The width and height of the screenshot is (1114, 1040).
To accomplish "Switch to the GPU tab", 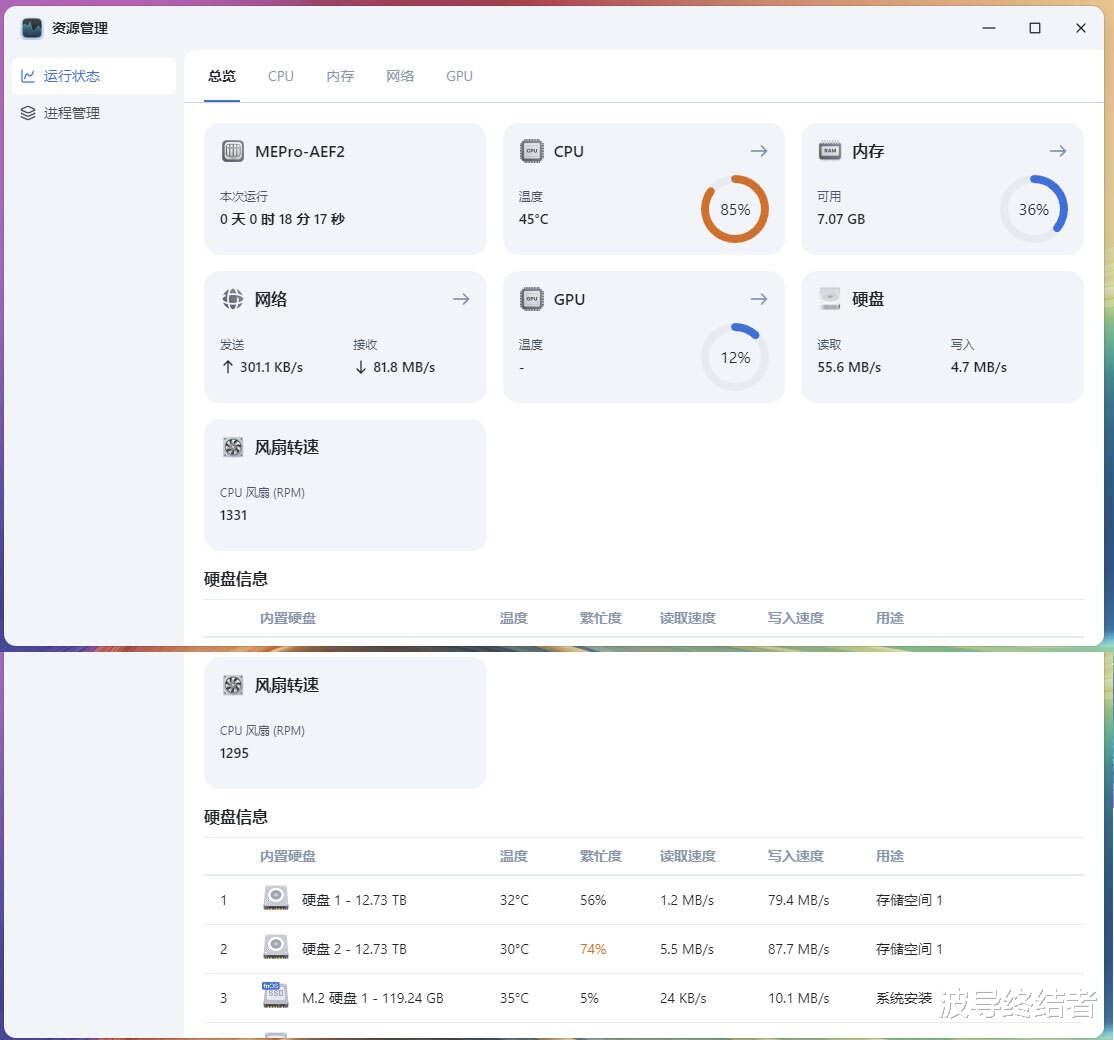I will click(x=459, y=76).
